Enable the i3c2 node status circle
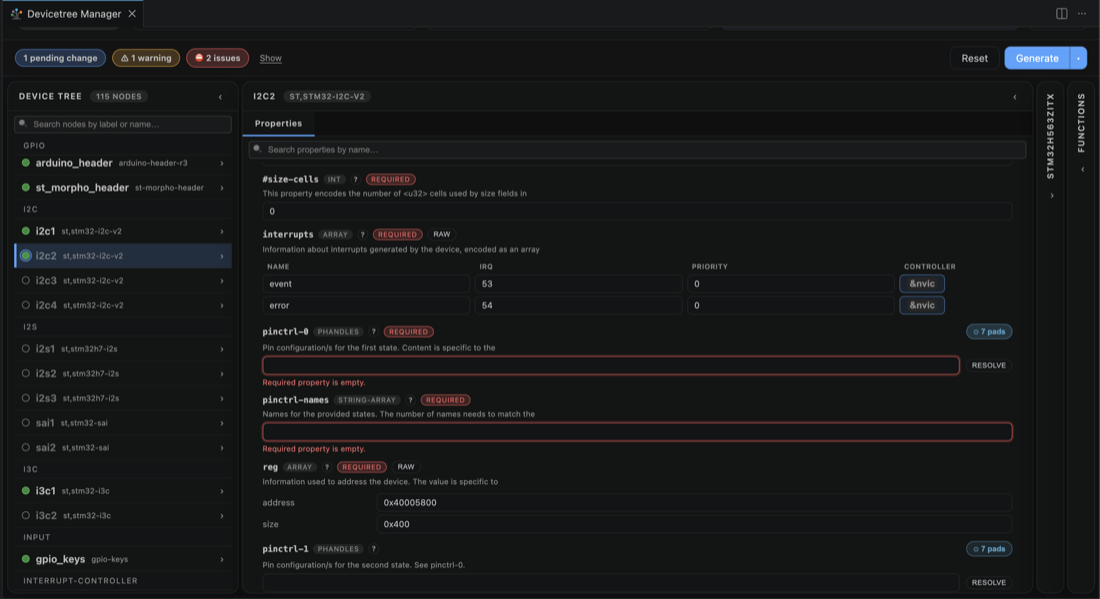Screen dimensions: 1100x599 (x=26, y=516)
